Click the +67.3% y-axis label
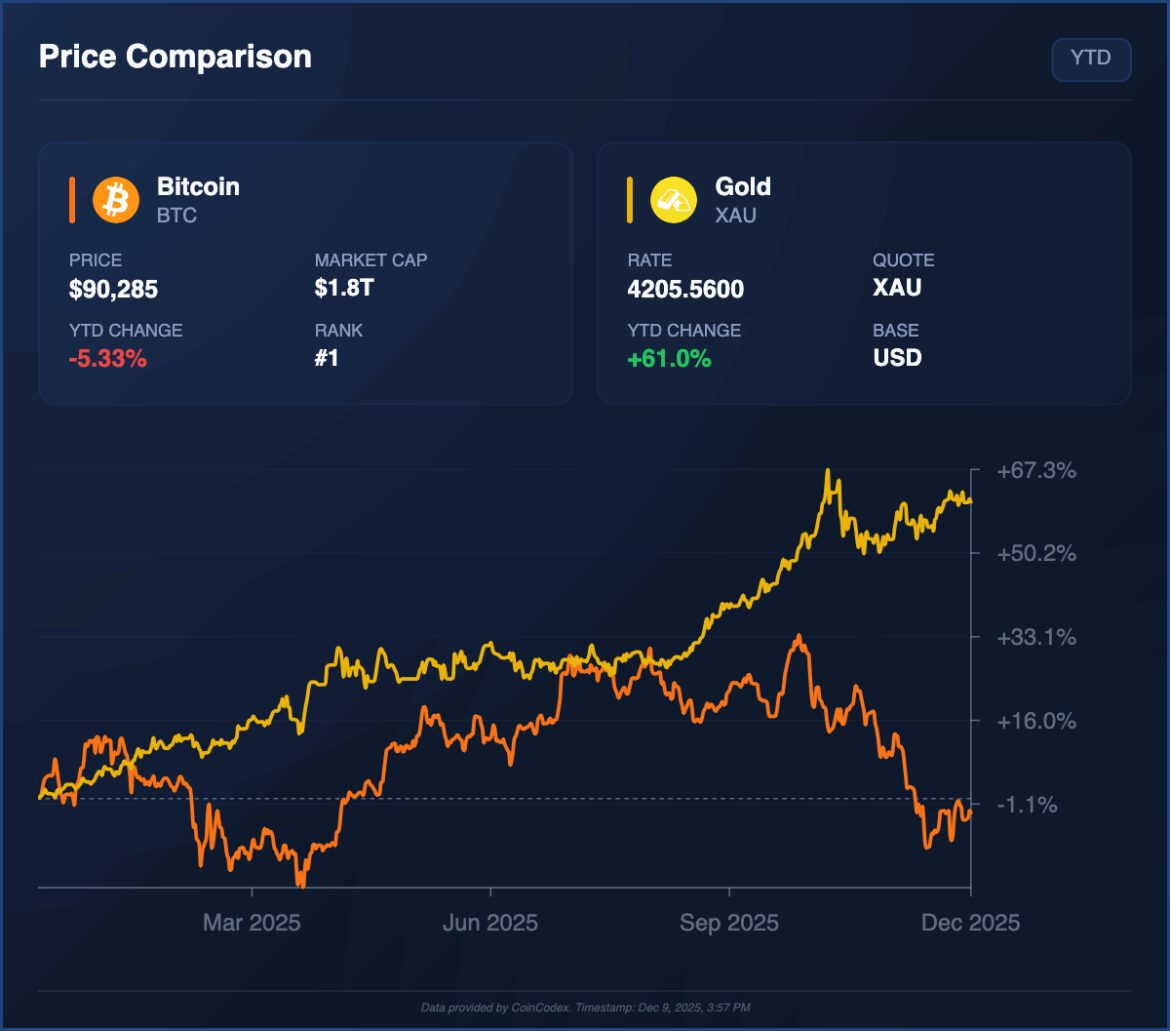The width and height of the screenshot is (1170, 1031). (x=1036, y=470)
